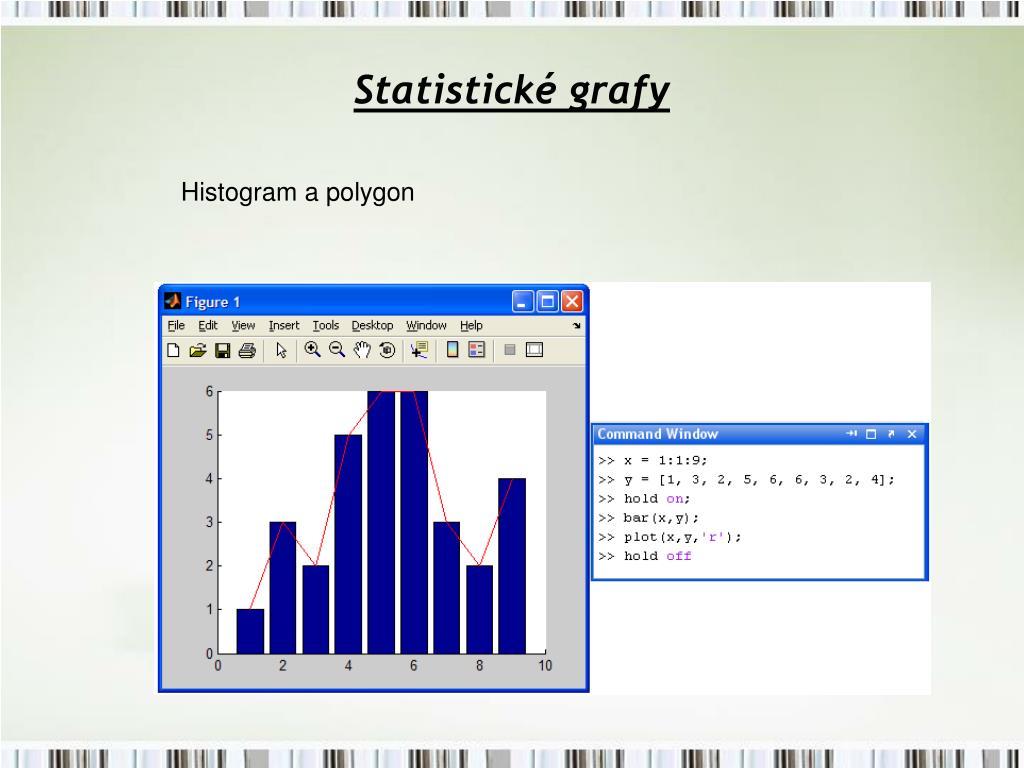Select the Pan hand tool
1024x768 pixels.
362,350
